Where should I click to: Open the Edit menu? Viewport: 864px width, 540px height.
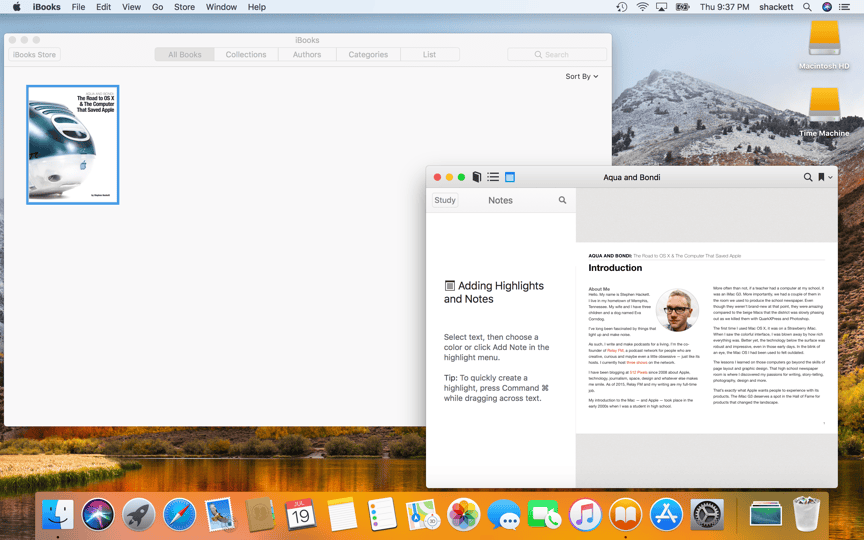104,7
